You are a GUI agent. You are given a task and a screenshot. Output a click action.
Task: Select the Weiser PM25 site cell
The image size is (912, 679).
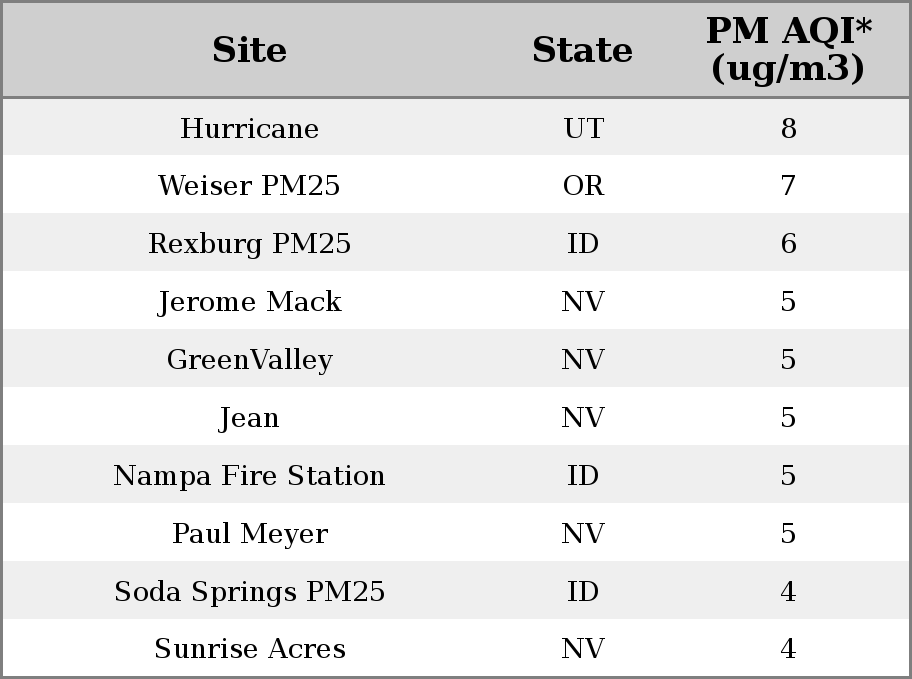click(249, 186)
